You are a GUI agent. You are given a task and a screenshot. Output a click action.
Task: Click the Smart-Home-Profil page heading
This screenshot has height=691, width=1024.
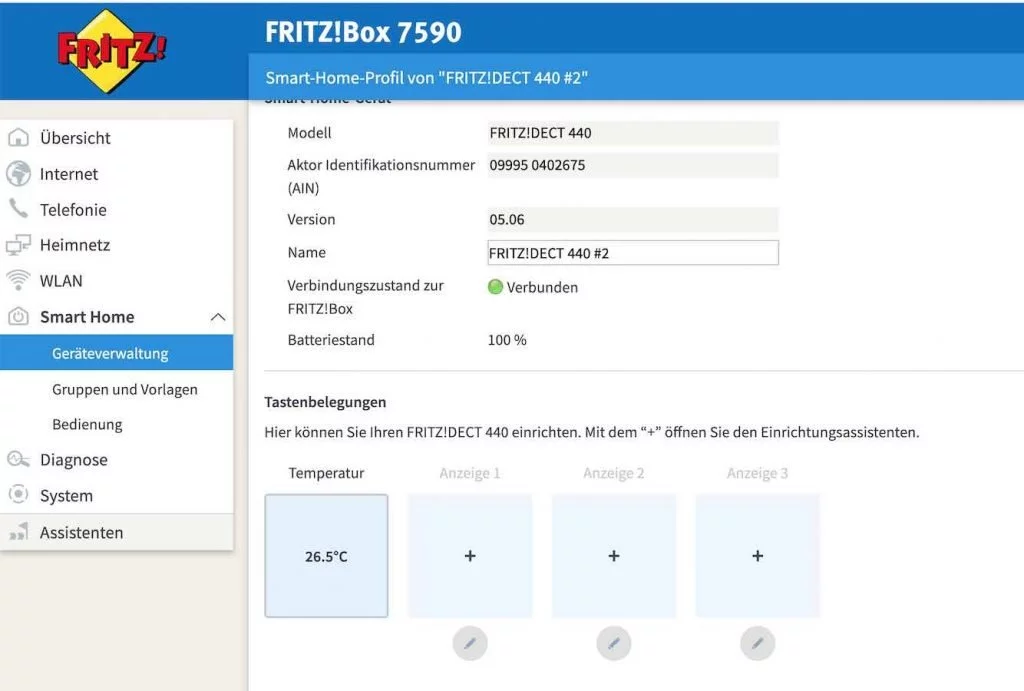426,78
